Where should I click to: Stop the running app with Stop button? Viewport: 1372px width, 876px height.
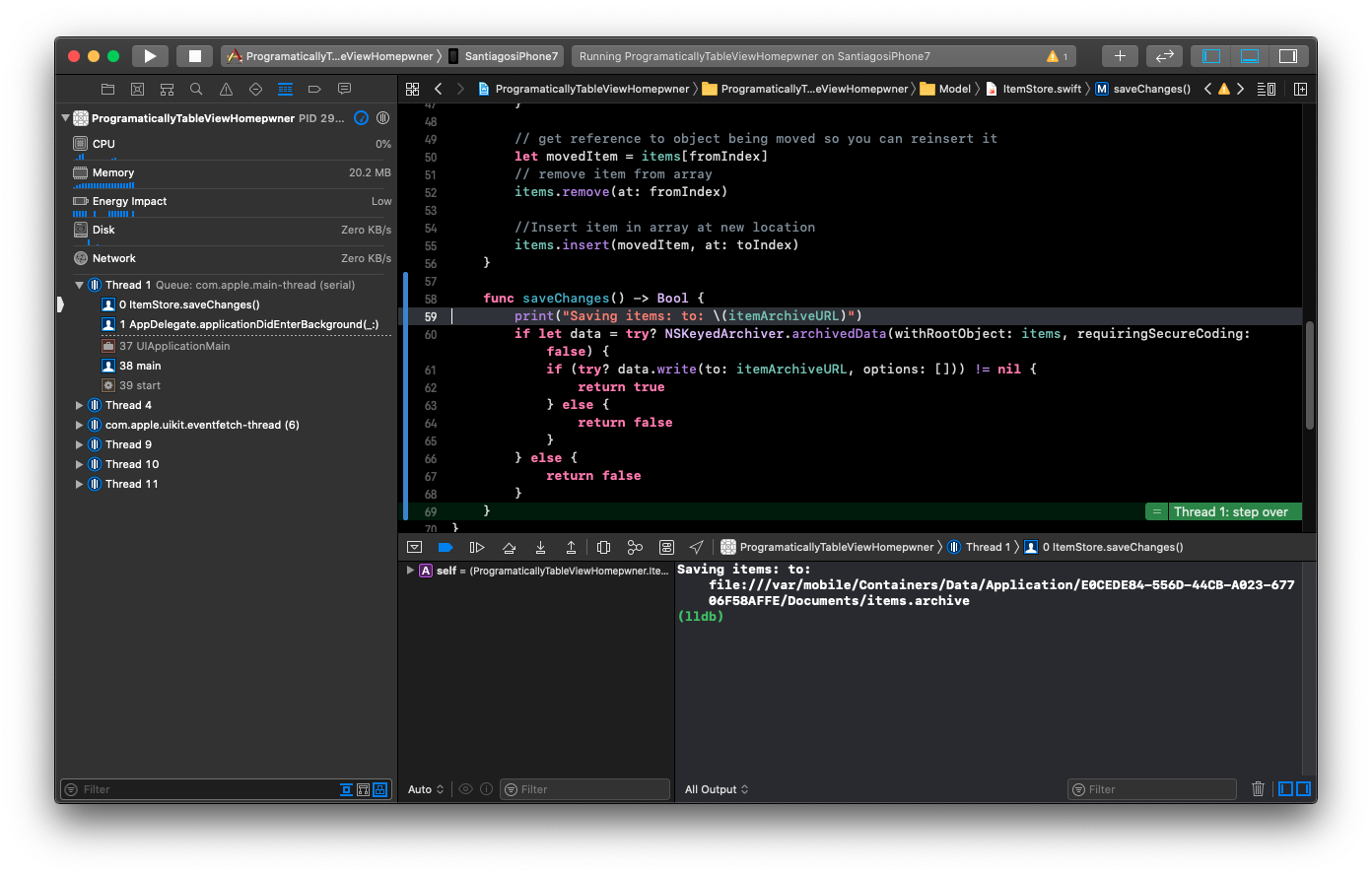(195, 56)
